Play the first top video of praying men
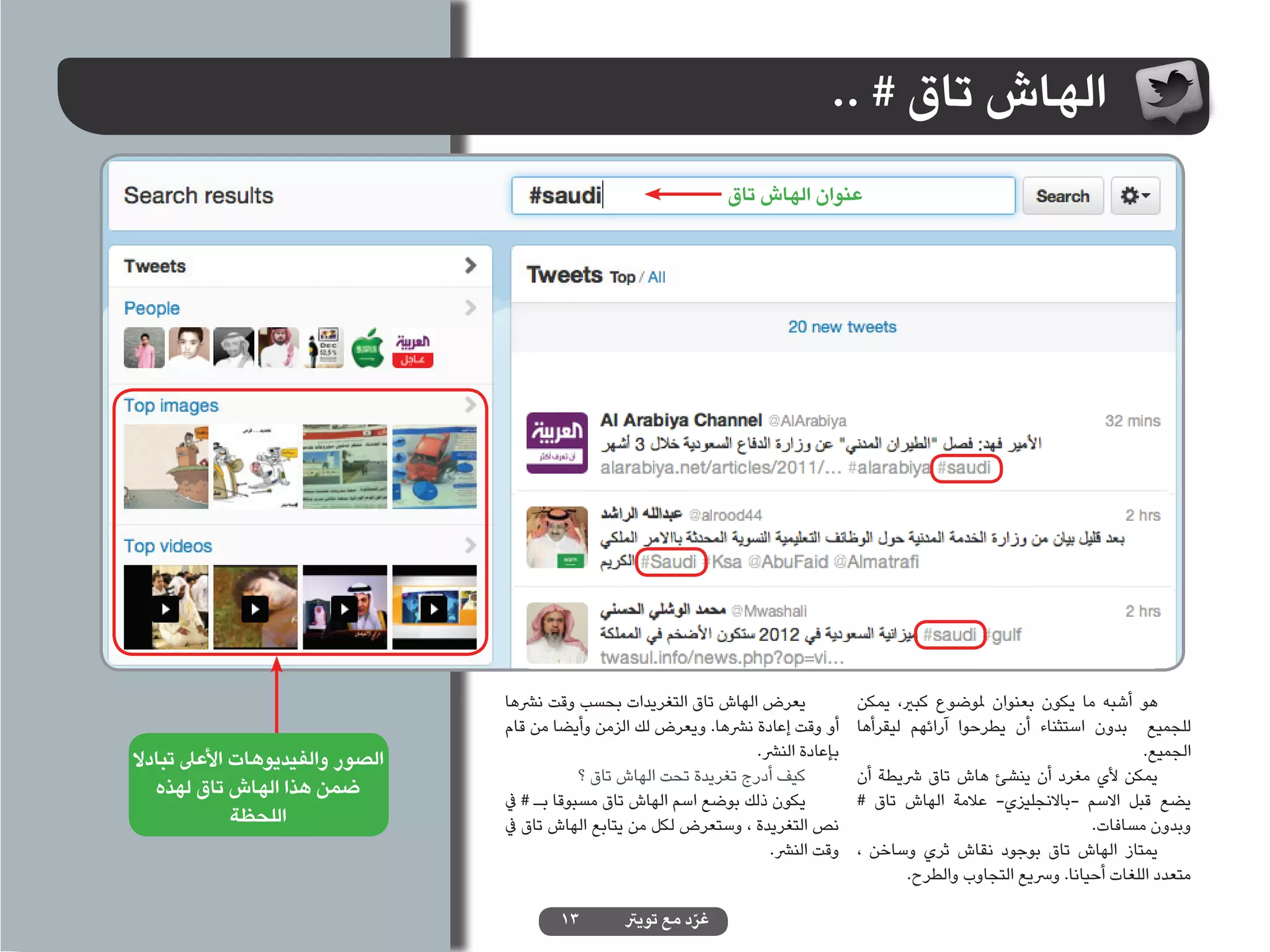Image resolution: width=1270 pixels, height=952 pixels. click(x=166, y=608)
